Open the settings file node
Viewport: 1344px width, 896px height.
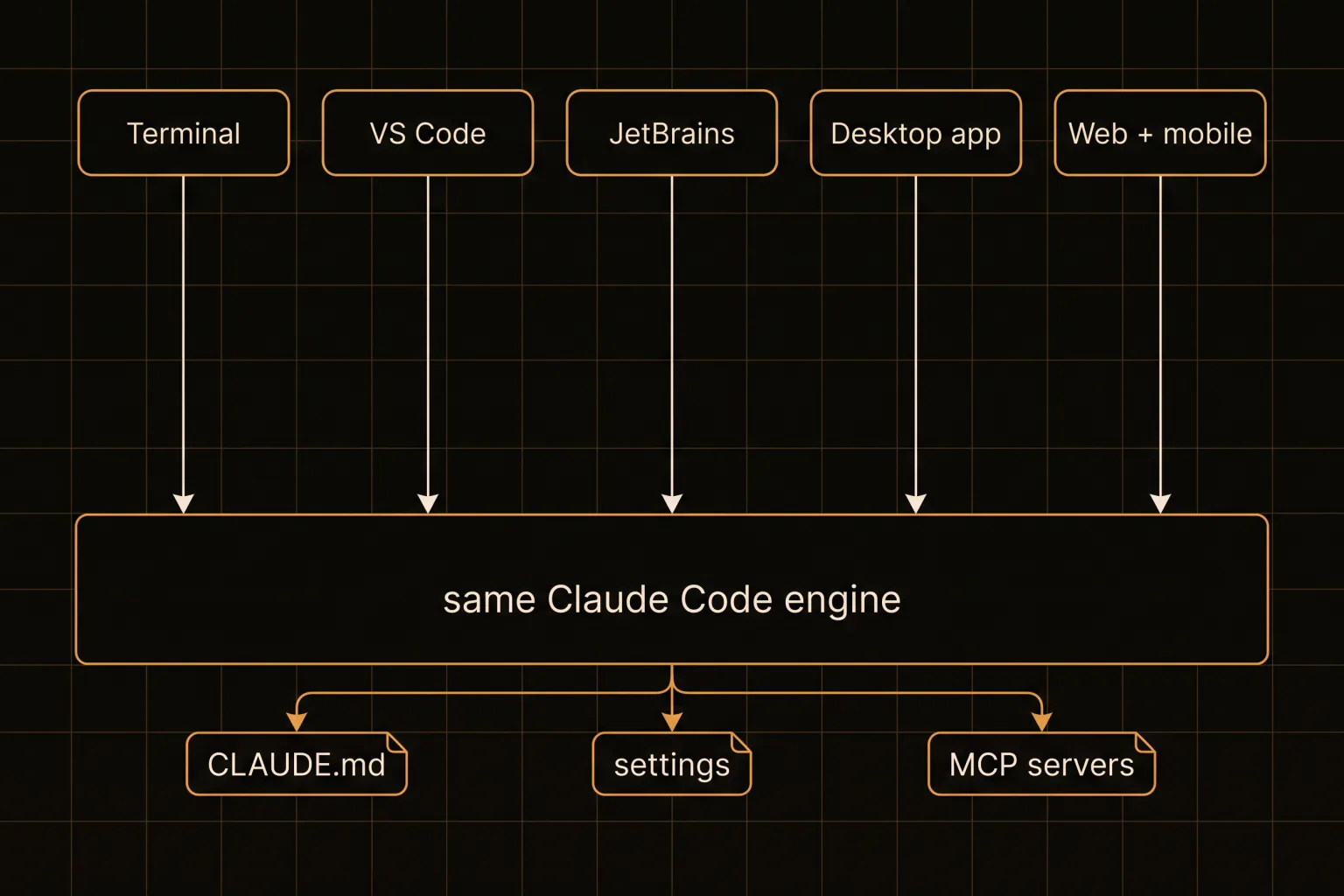pyautogui.click(x=672, y=764)
